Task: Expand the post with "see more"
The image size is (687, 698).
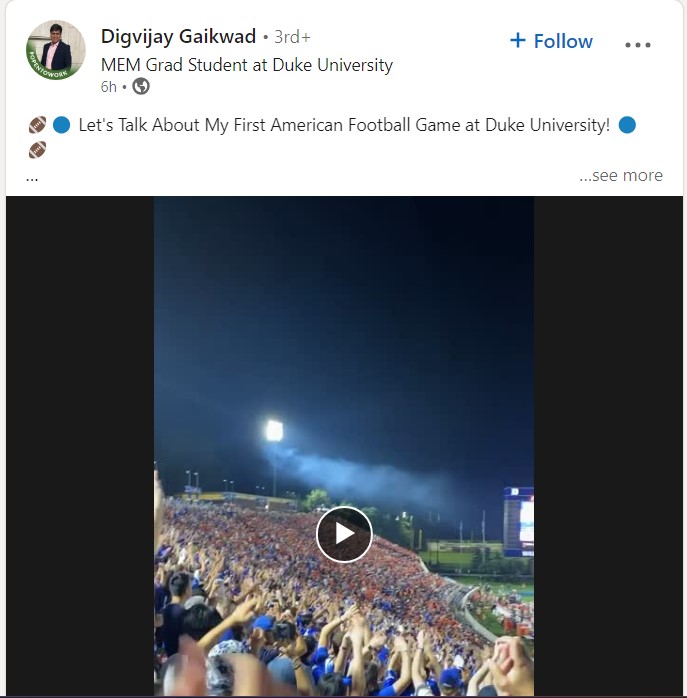Action: (620, 175)
